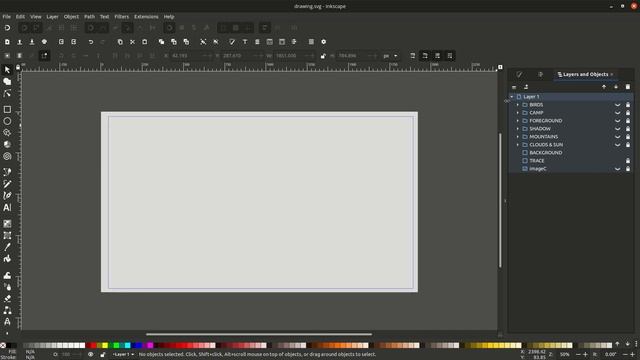Select the Text tool
Viewport: 640px width, 360px height.
click(7, 208)
